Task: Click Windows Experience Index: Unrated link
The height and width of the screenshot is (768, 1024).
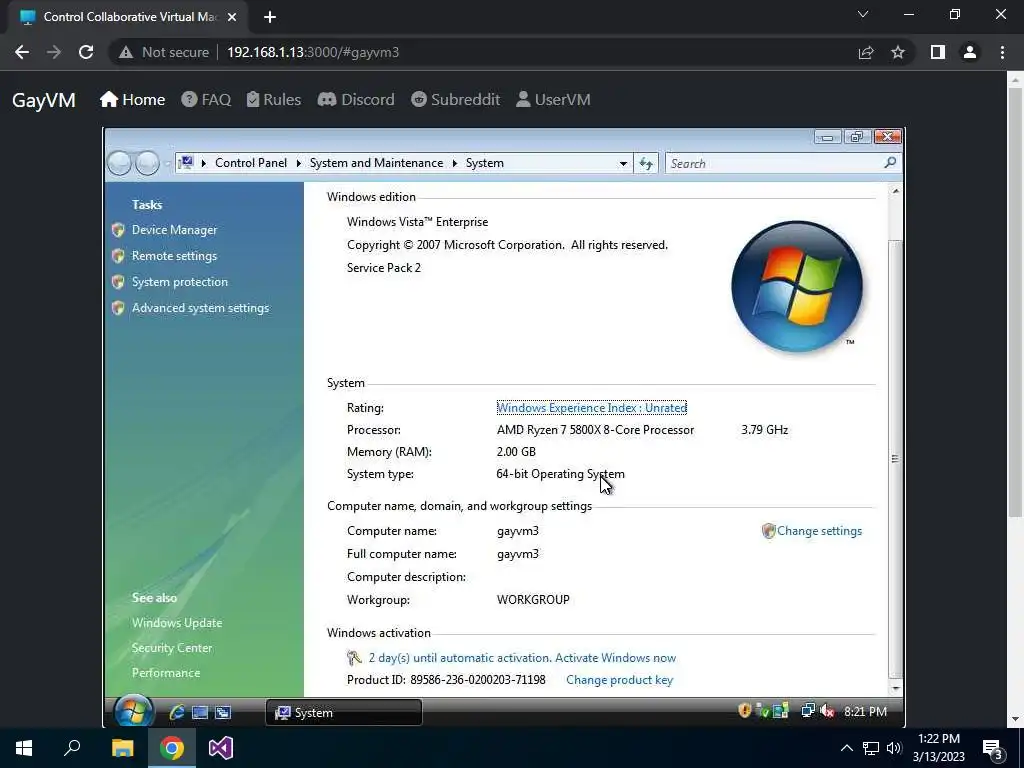Action: click(x=592, y=408)
